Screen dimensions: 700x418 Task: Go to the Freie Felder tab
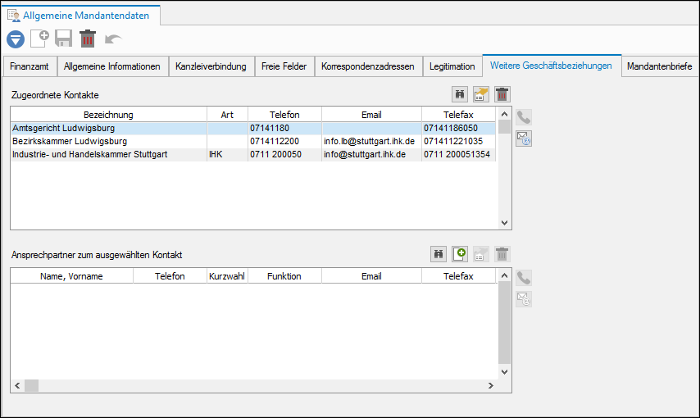(284, 67)
